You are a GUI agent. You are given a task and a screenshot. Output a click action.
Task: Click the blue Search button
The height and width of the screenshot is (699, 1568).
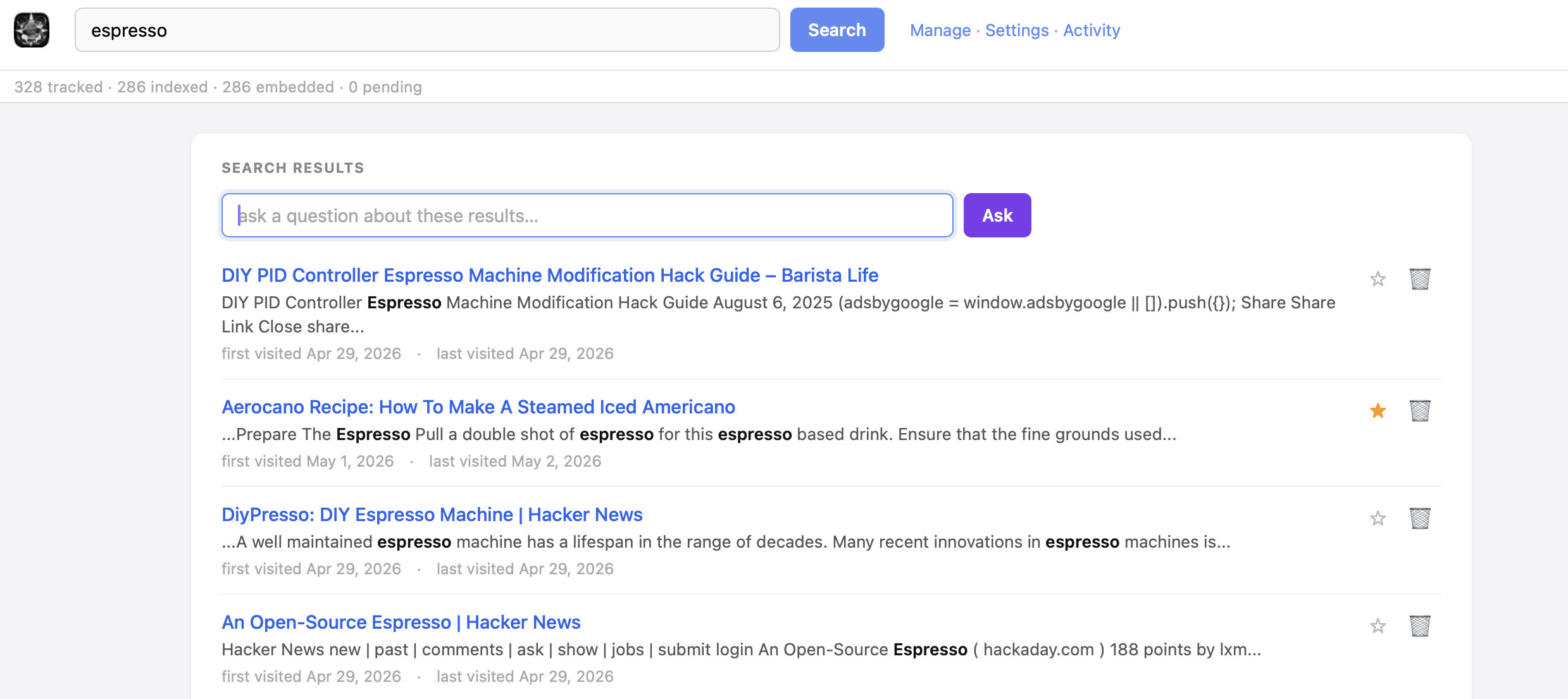tap(837, 30)
